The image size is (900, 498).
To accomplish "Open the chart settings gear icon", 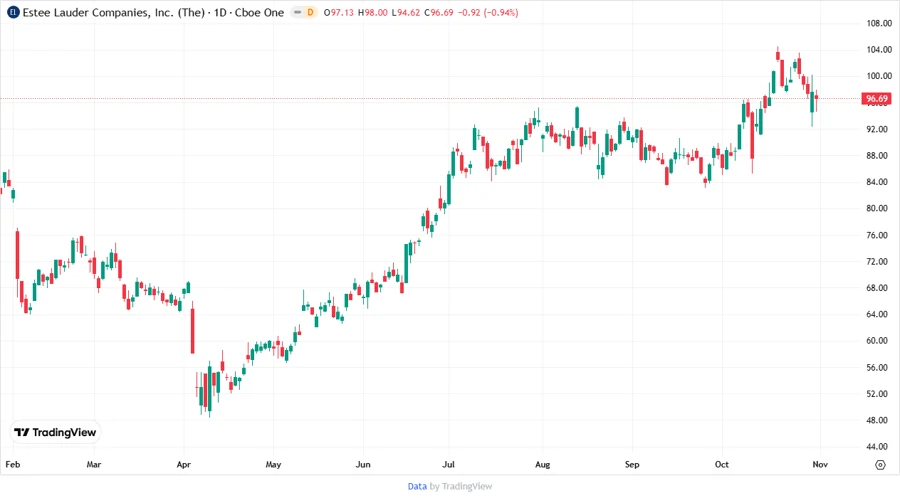I will (x=880, y=465).
